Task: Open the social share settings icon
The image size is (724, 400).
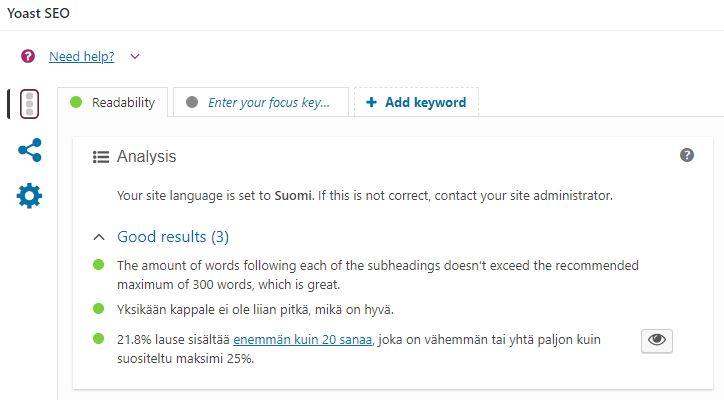Action: click(30, 150)
